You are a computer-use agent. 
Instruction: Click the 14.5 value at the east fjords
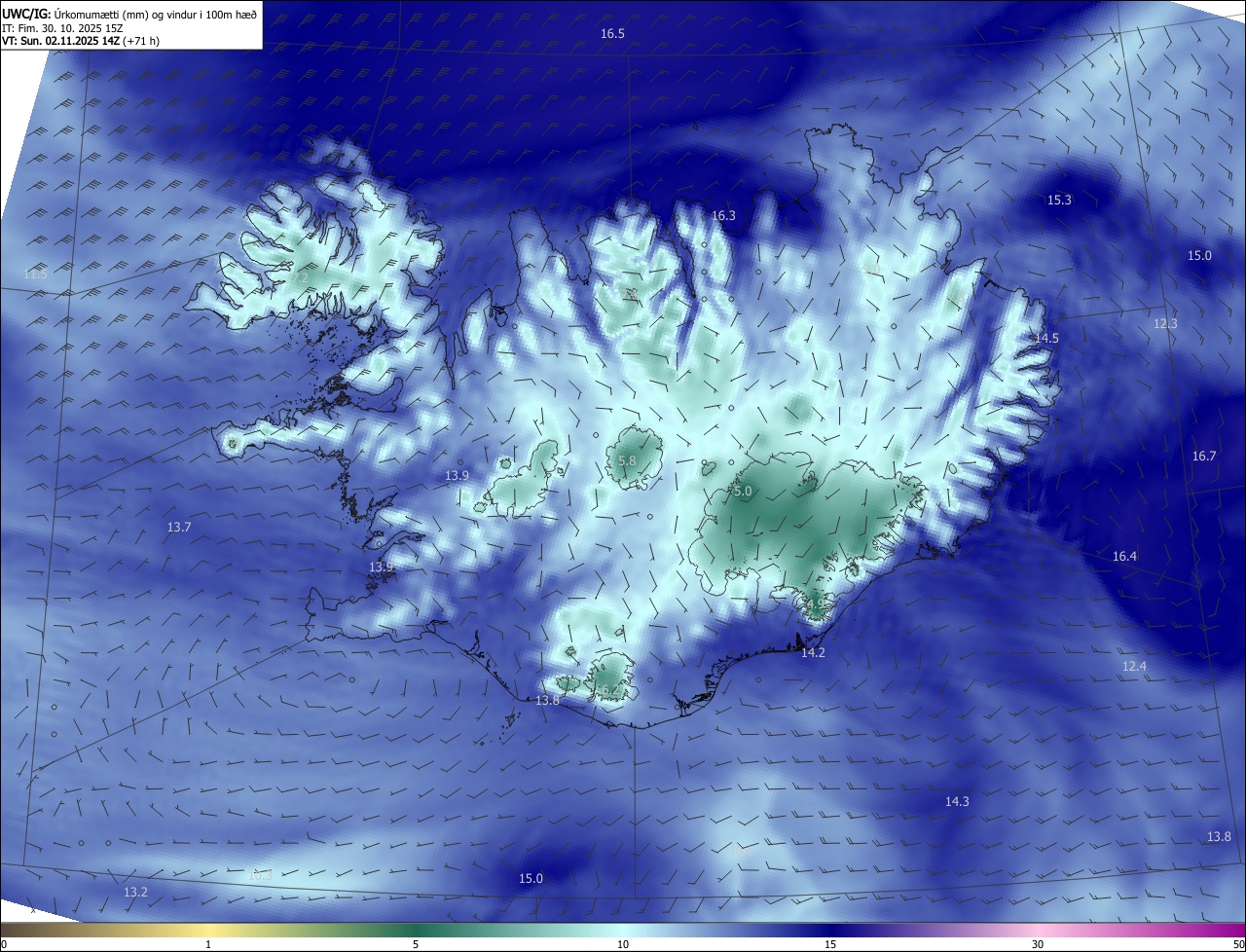click(1046, 338)
